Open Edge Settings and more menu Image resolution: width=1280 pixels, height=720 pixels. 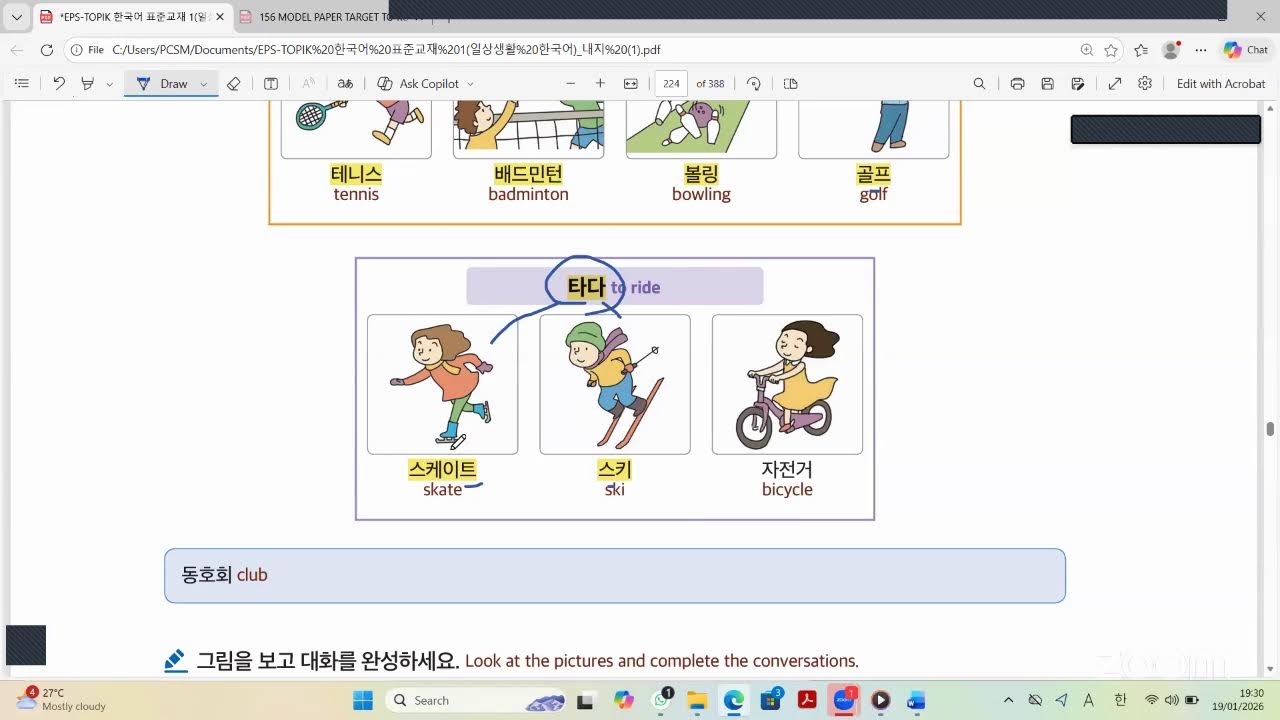1201,50
